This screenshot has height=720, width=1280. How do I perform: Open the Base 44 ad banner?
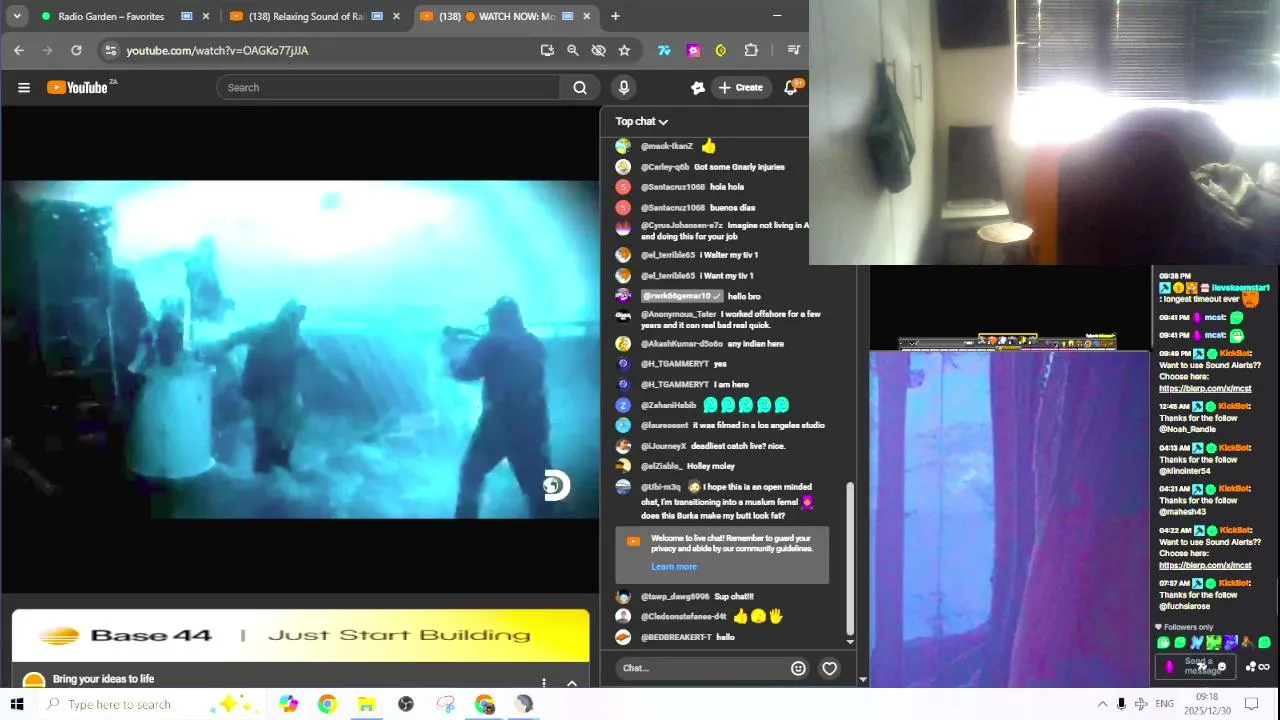pyautogui.click(x=300, y=636)
